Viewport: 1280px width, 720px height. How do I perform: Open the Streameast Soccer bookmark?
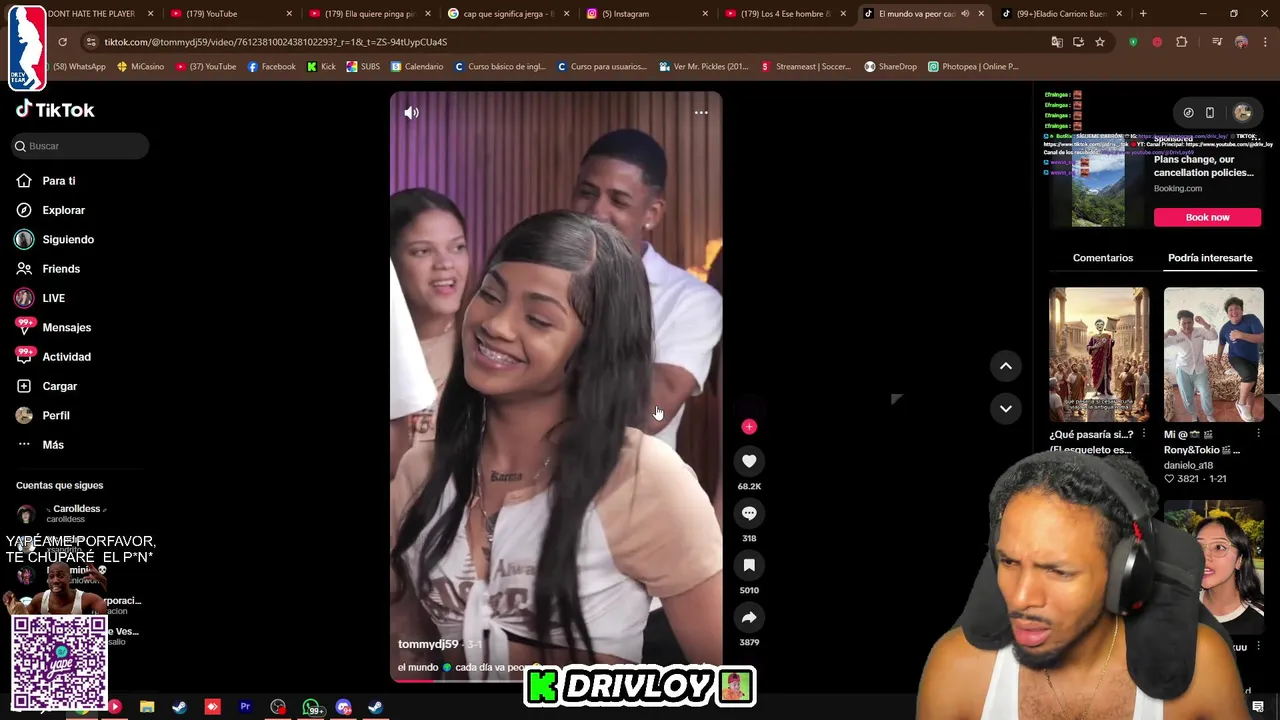tap(806, 67)
